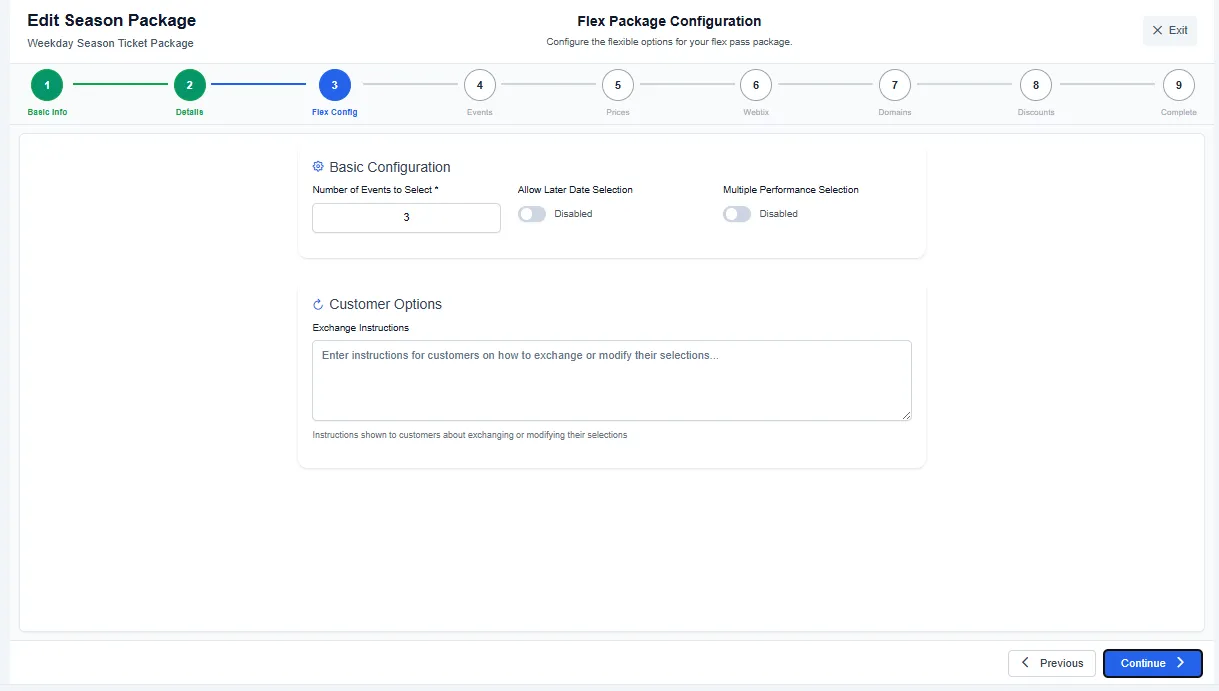The width and height of the screenshot is (1219, 691).
Task: Click the 'Flex Package Configuration' heading
Action: (x=669, y=21)
